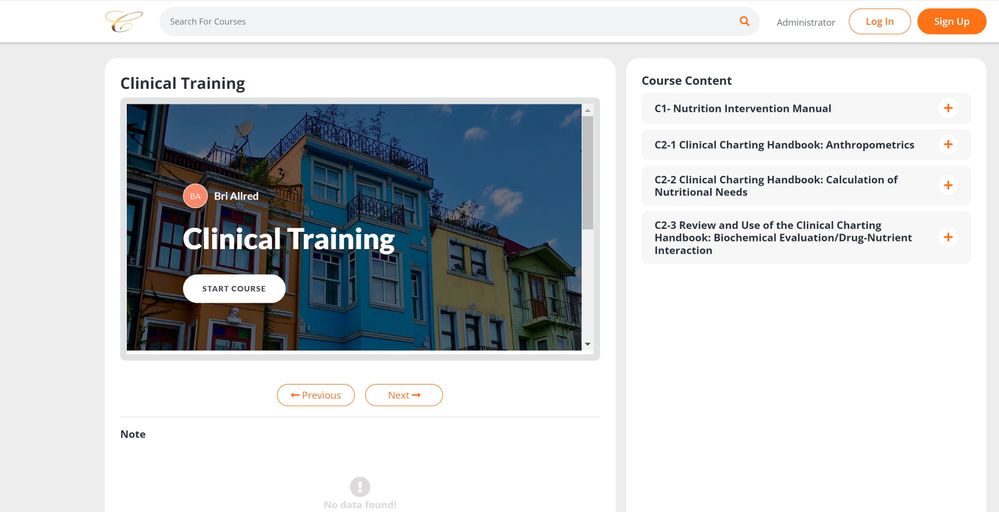Click the course viewer scrollbar thumb
The width and height of the screenshot is (999, 512).
point(587,173)
